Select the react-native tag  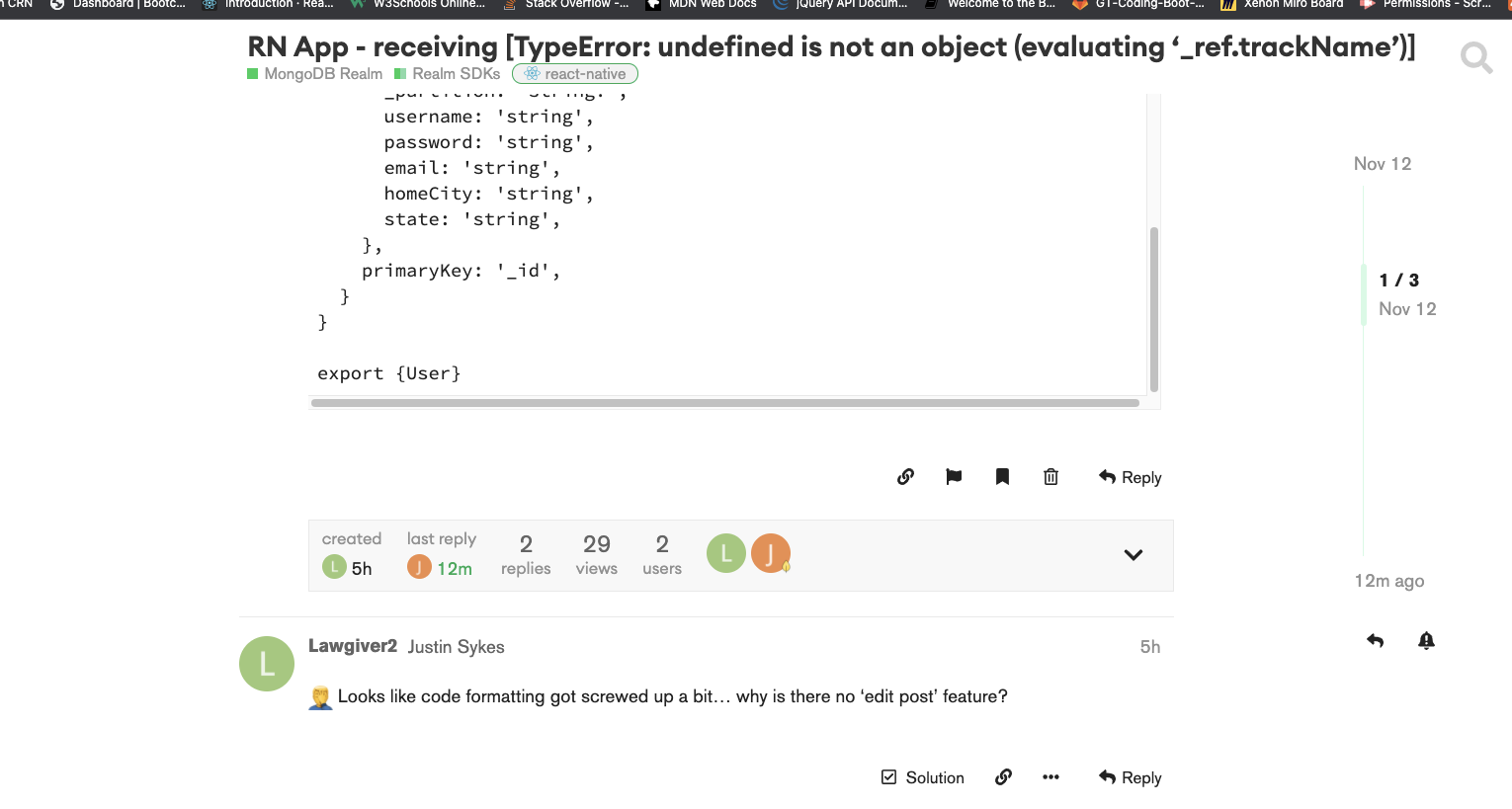click(x=575, y=74)
